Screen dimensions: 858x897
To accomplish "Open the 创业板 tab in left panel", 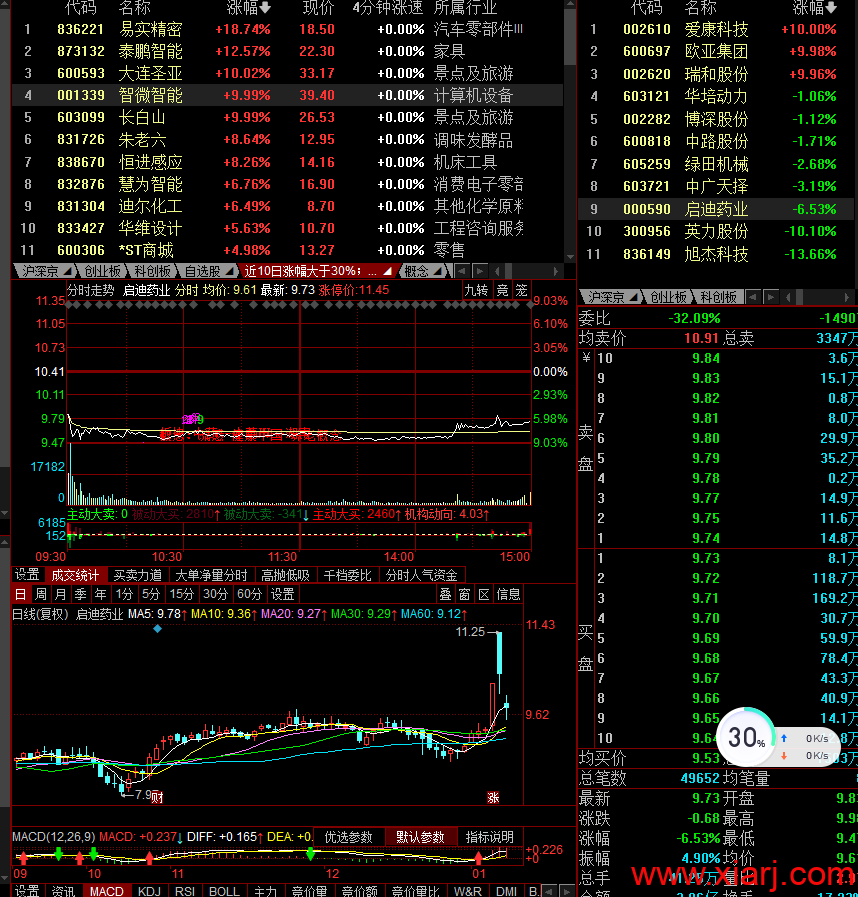I will tap(103, 271).
